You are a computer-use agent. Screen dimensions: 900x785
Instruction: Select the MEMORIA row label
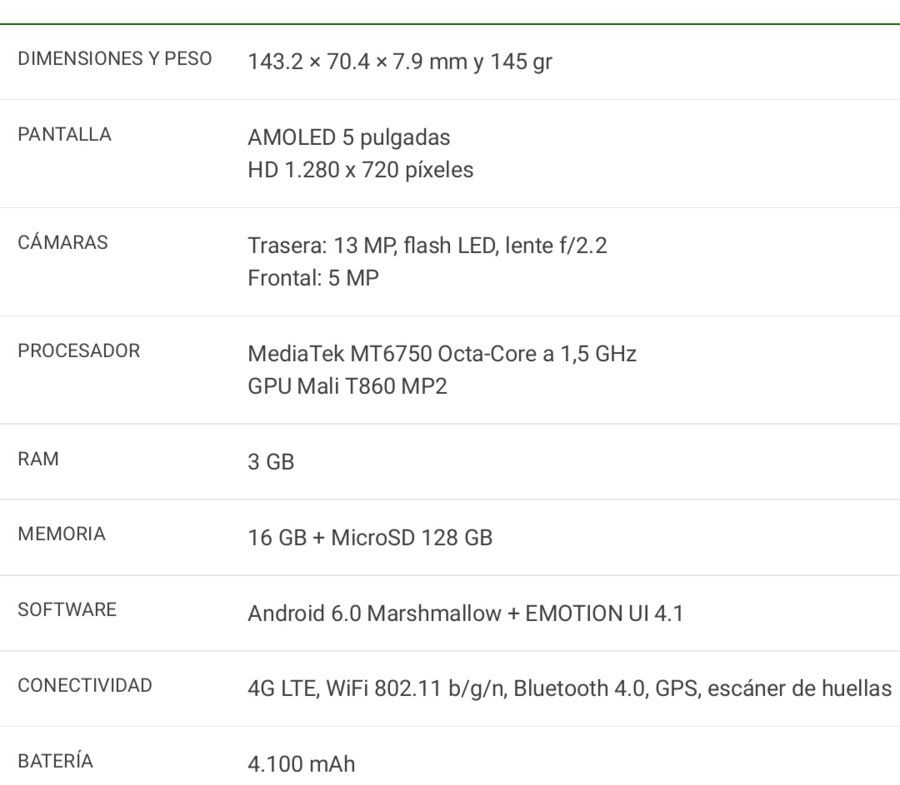(61, 534)
